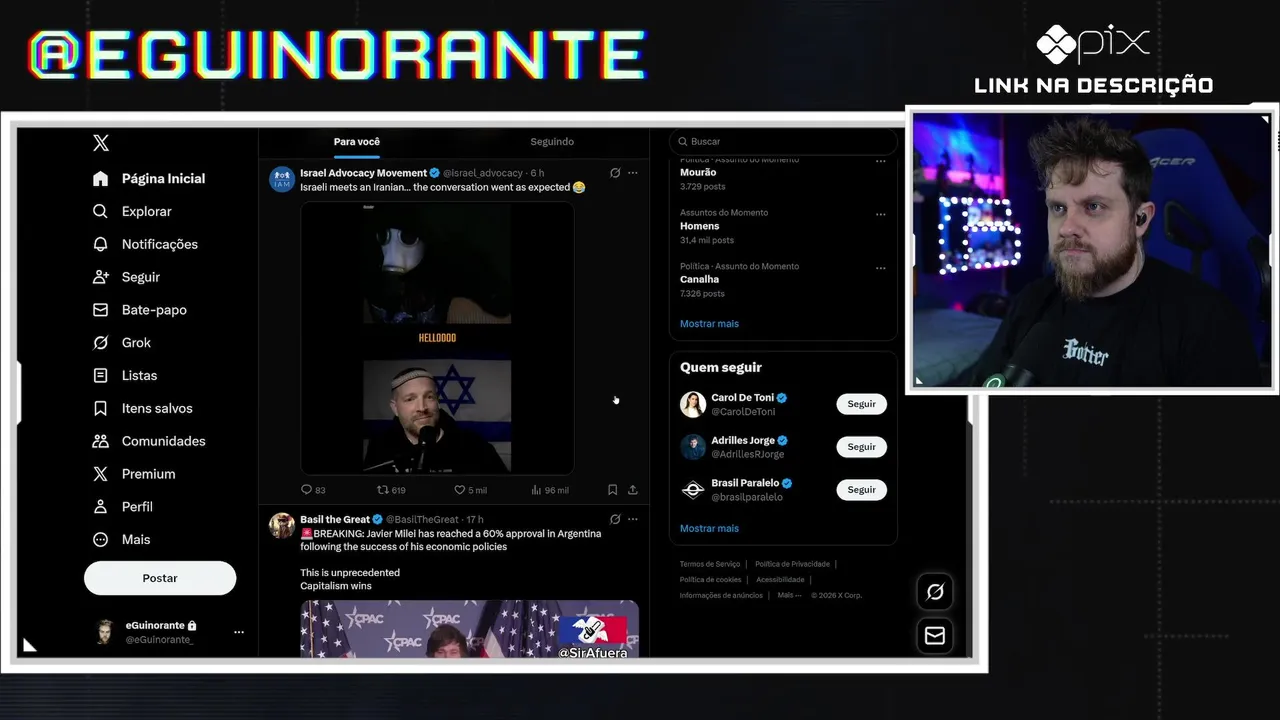Follow Brasil Paralelo

coord(861,490)
